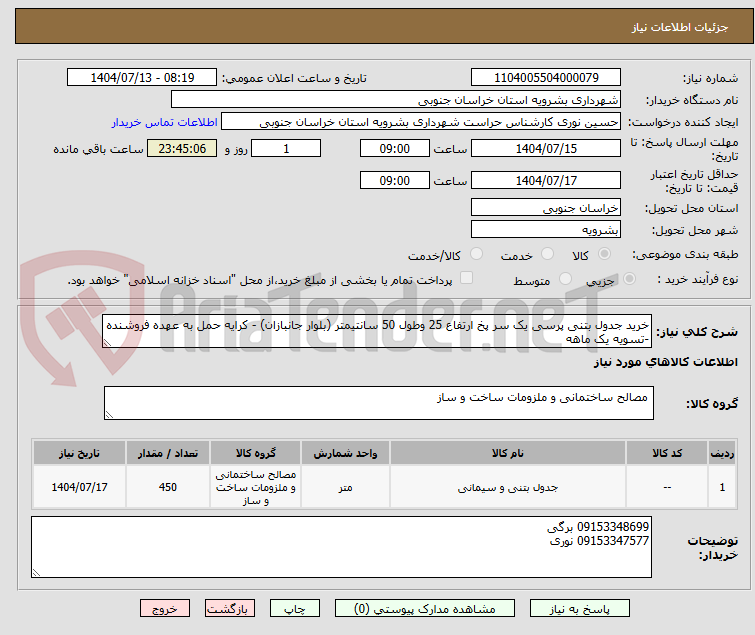Viewport: 755px width, 635px height.
Task: Click the بازگشت back button
Action: [x=229, y=609]
